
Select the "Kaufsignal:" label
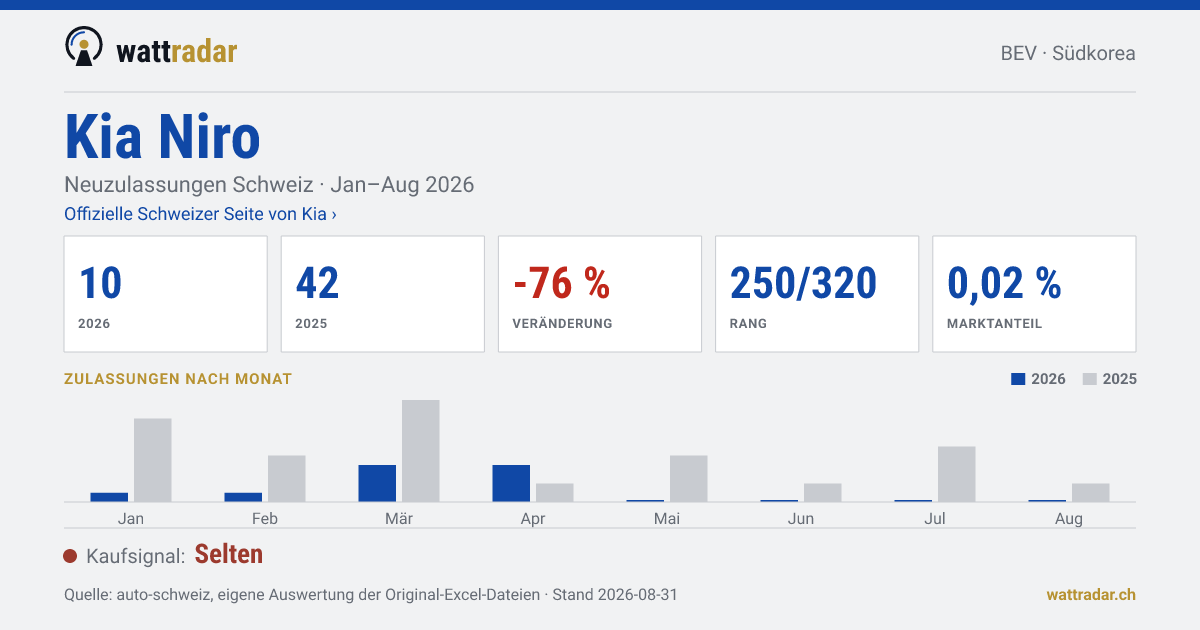(x=136, y=556)
